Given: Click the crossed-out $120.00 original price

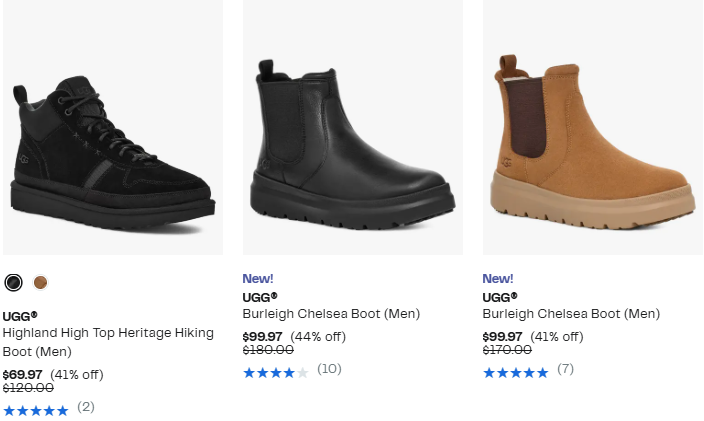Looking at the screenshot, I should 28,388.
